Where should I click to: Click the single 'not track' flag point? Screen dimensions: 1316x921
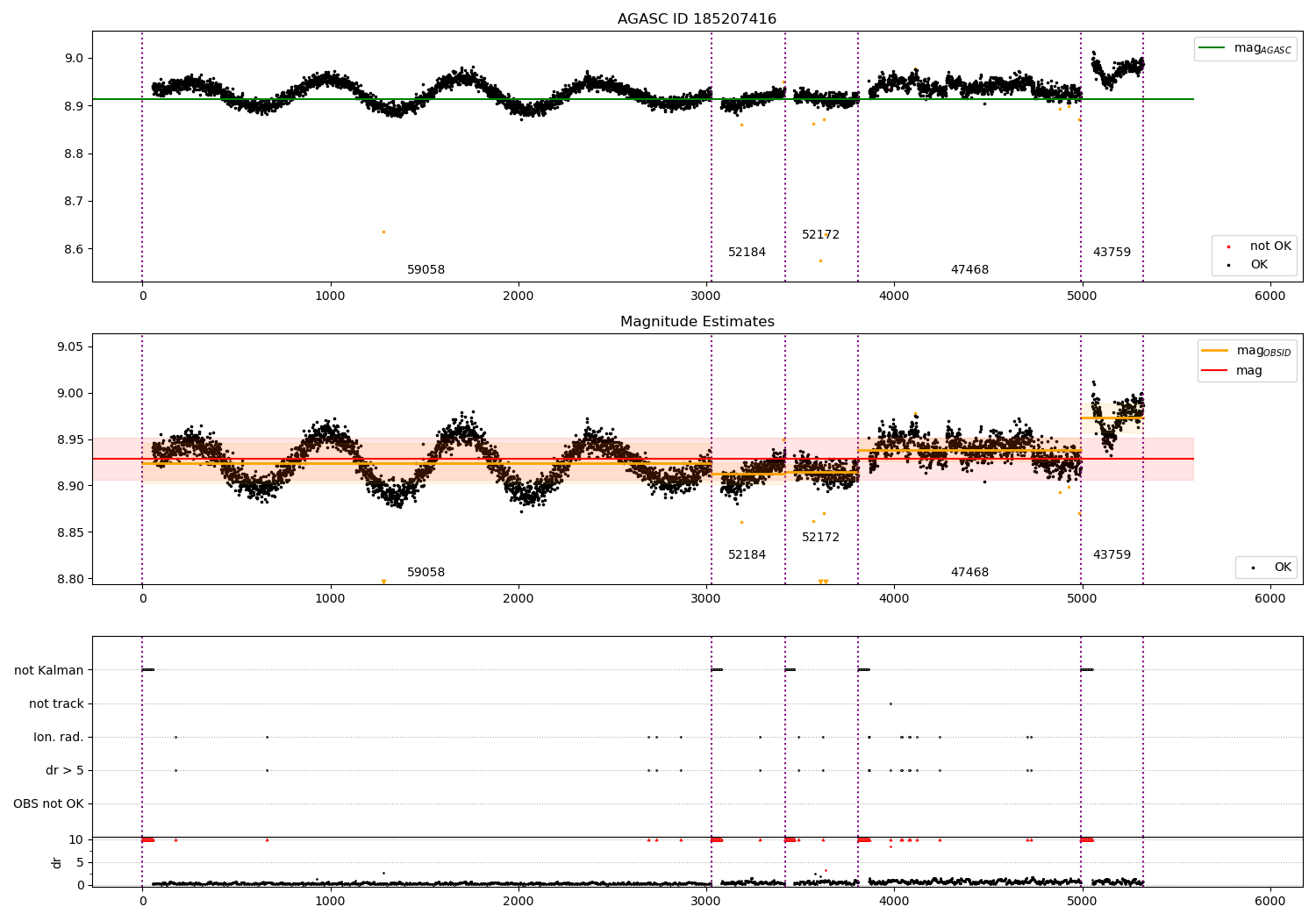click(x=890, y=703)
